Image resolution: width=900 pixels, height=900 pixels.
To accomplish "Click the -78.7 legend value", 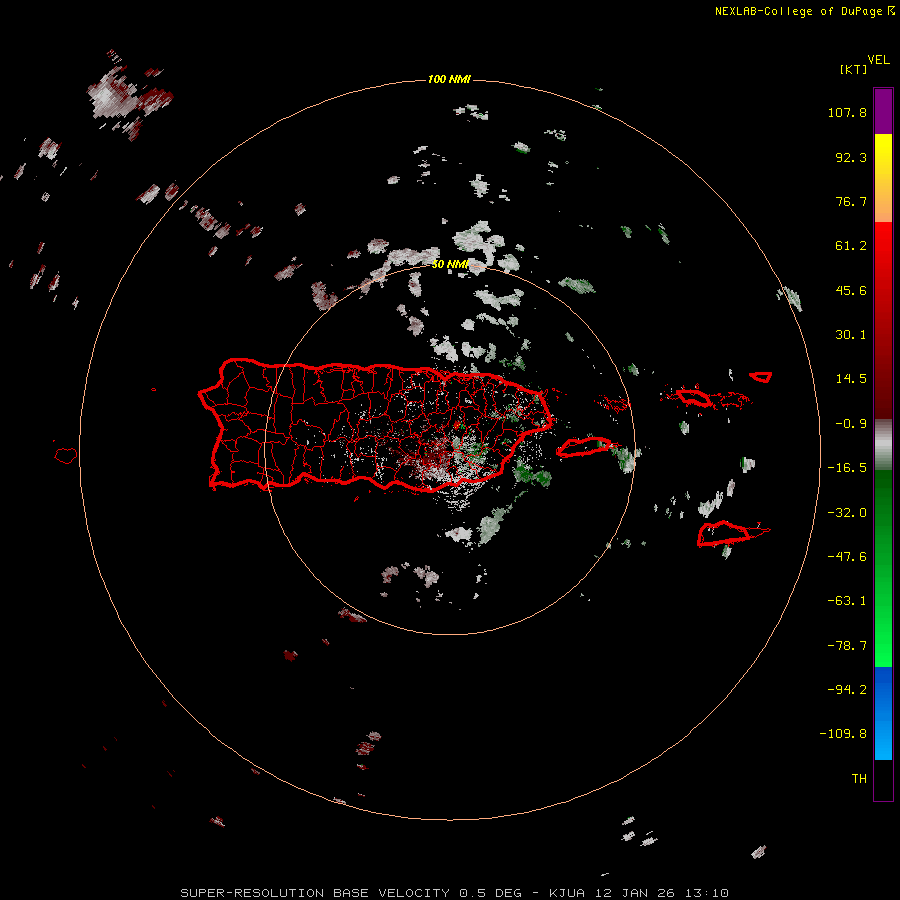I will 847,646.
